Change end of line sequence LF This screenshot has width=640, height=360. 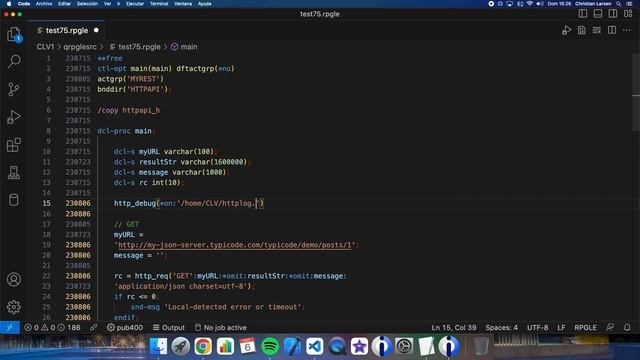tap(561, 327)
